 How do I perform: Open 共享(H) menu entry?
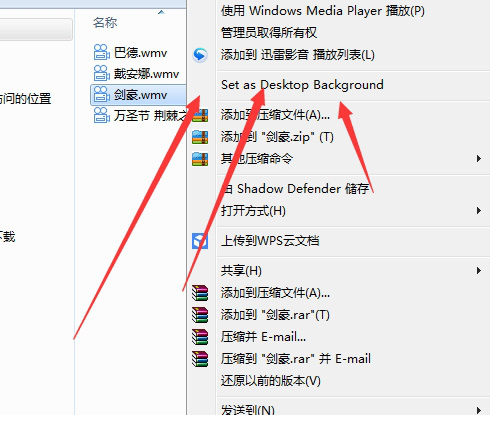click(241, 271)
